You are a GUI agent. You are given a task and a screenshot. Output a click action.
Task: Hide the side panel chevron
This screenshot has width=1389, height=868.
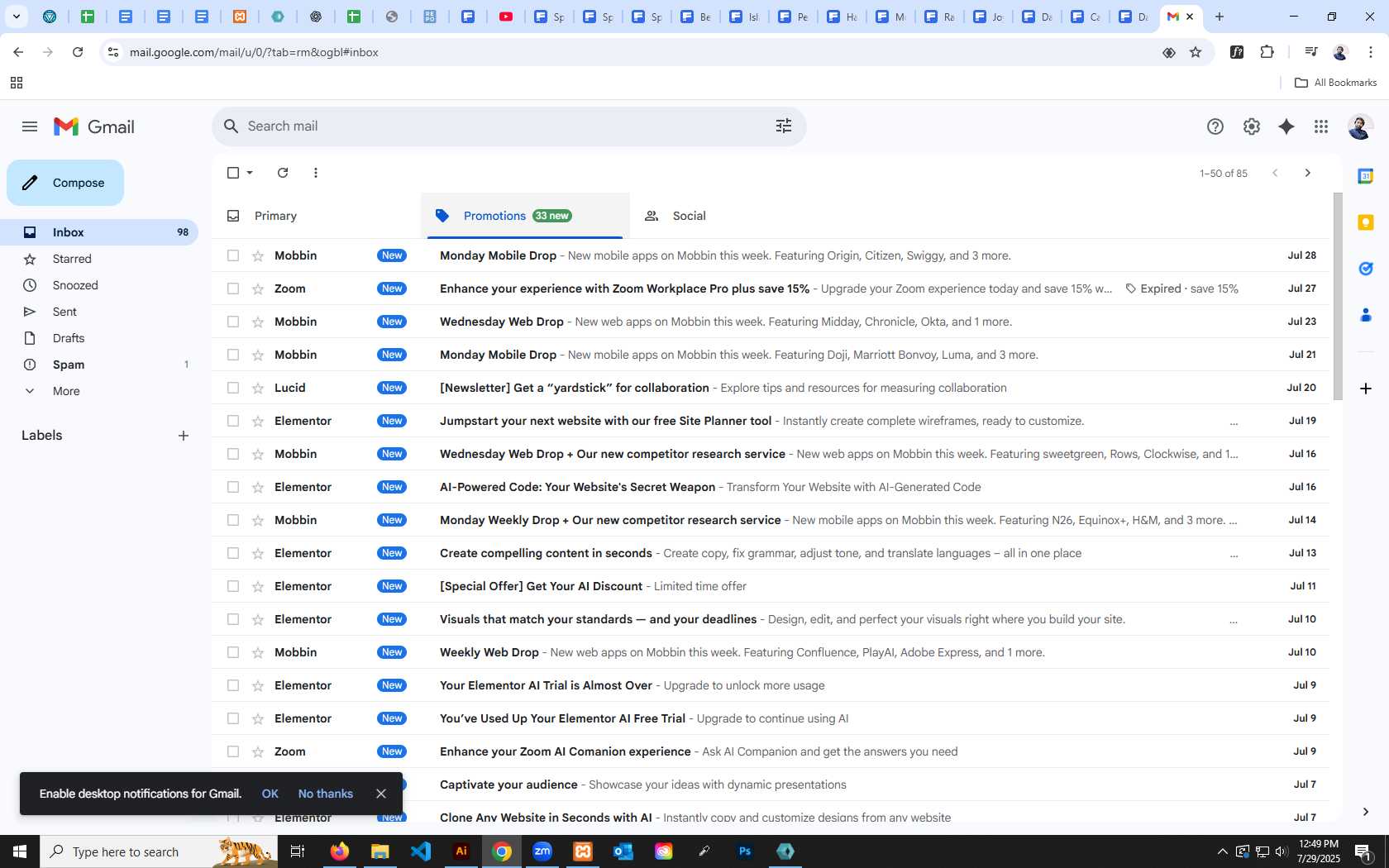coord(1366,812)
